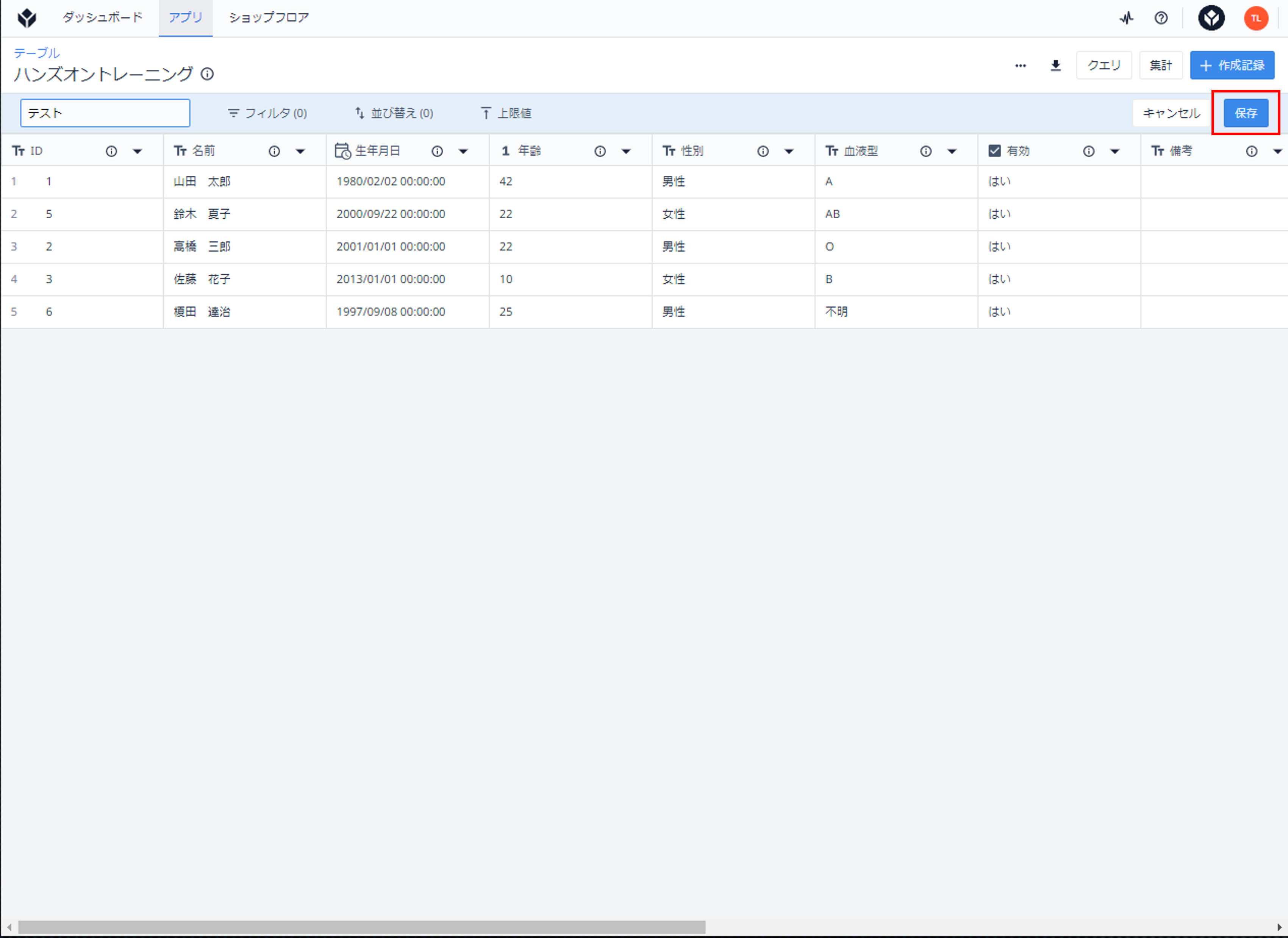Open the activity pulse icon
This screenshot has height=938, width=1288.
click(x=1127, y=18)
